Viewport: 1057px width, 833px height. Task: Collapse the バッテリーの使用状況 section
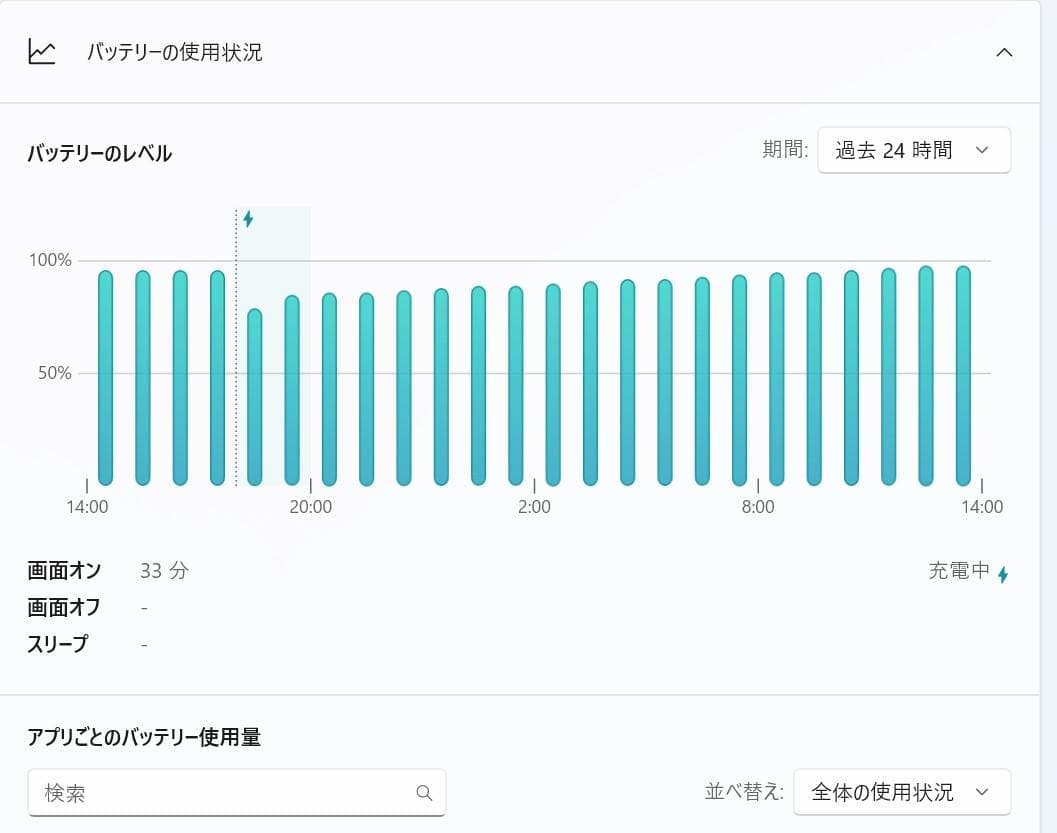[x=1004, y=52]
